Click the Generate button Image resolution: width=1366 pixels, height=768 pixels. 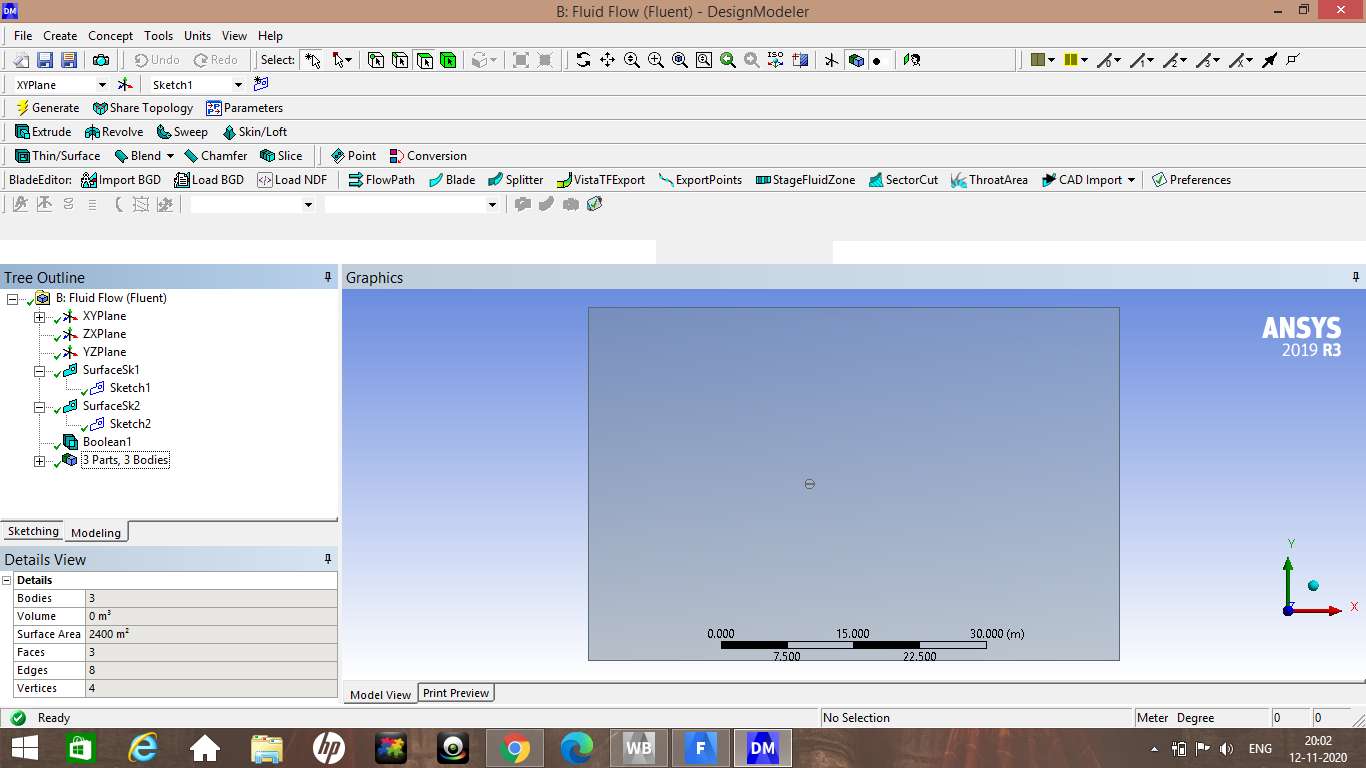(47, 108)
